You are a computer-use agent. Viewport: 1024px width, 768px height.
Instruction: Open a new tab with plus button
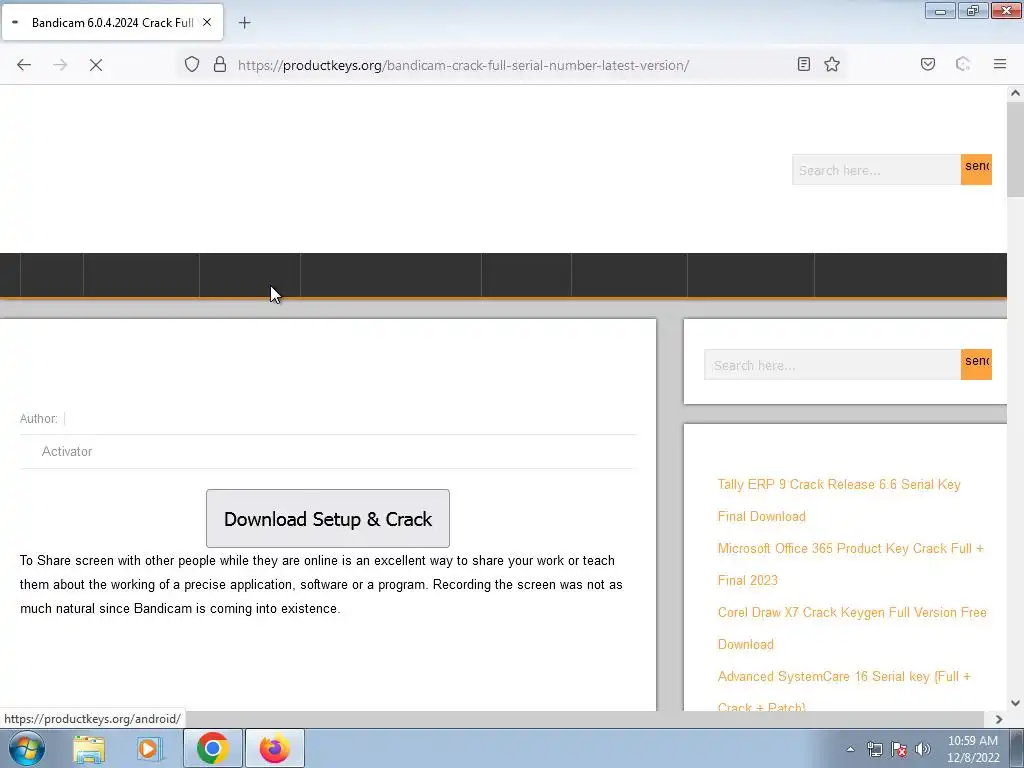[x=244, y=23]
